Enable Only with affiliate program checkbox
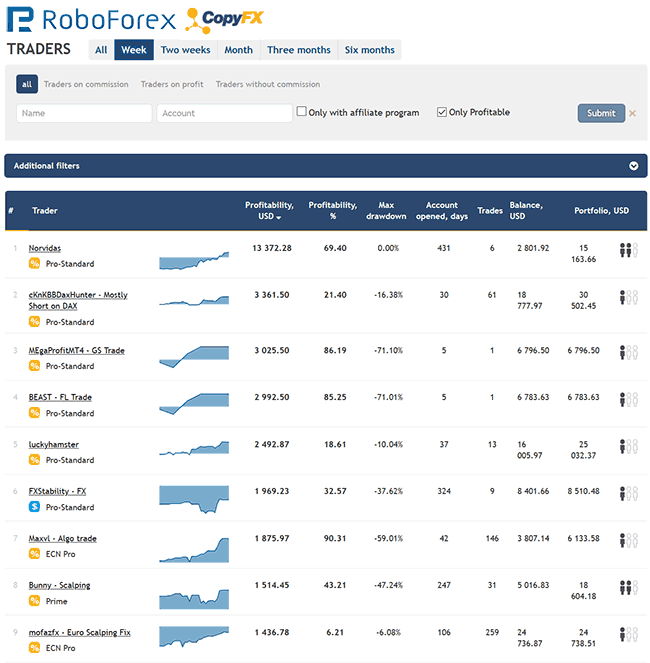Image resolution: width=650 pixels, height=663 pixels. click(302, 111)
